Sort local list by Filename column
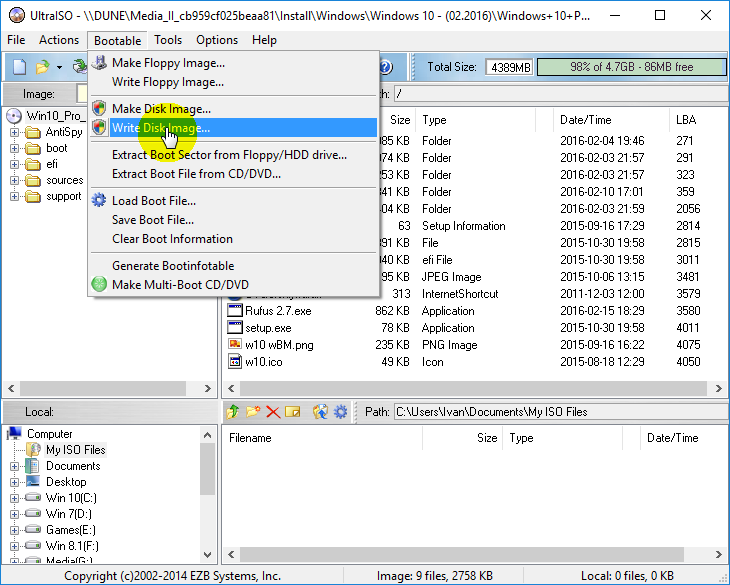Screen dimensions: 730x585 [322, 438]
